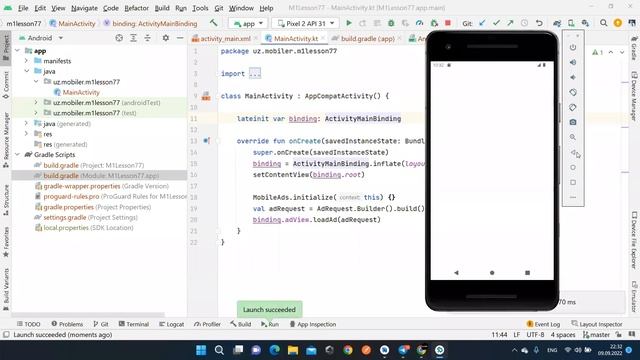Click emulator toolbar overview square icon
Image resolution: width=640 pixels, height=360 pixels.
click(573, 182)
